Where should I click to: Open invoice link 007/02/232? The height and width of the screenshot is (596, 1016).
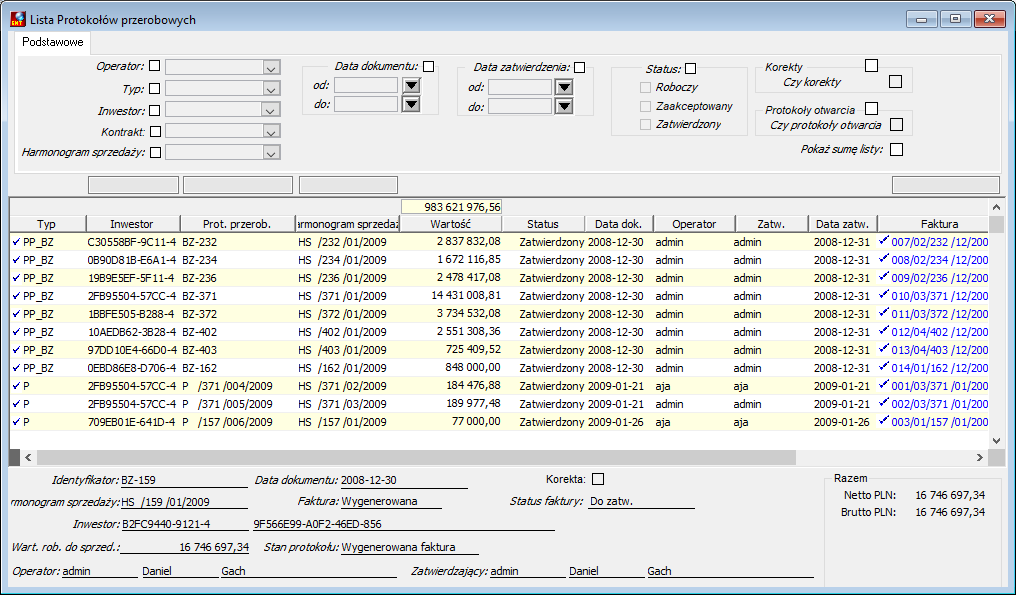coord(940,242)
